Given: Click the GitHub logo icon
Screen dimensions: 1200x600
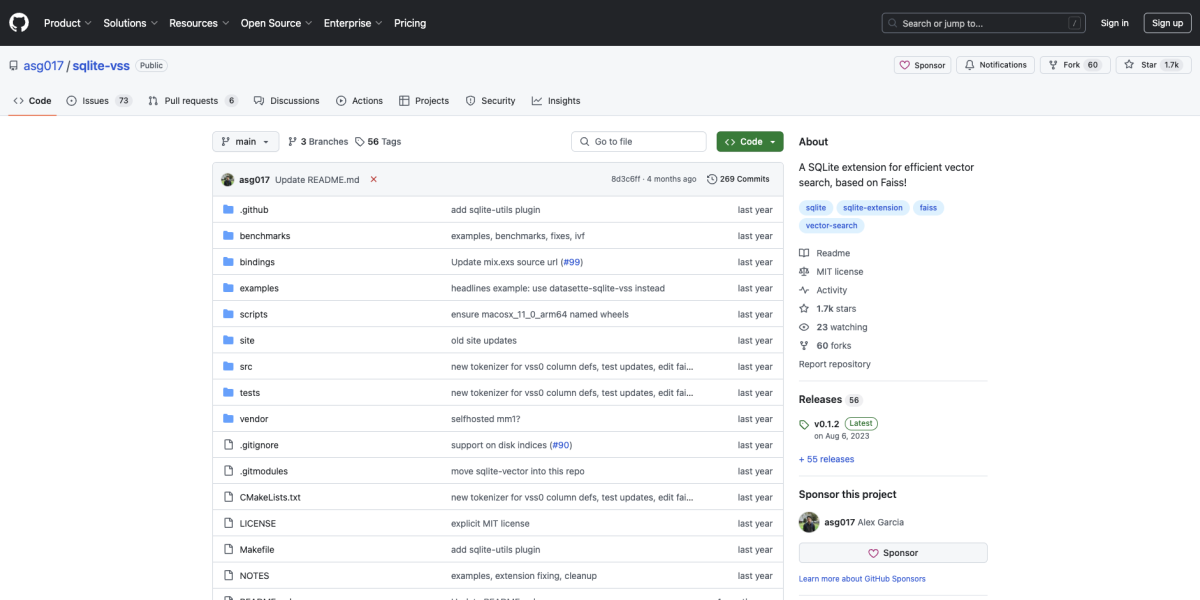Looking at the screenshot, I should [x=20, y=23].
